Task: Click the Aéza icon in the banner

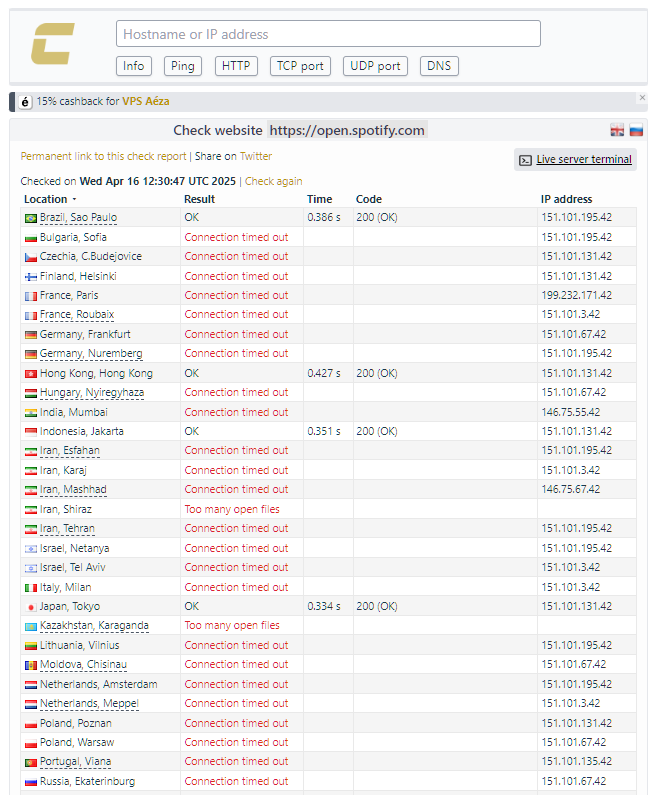Action: [25, 101]
